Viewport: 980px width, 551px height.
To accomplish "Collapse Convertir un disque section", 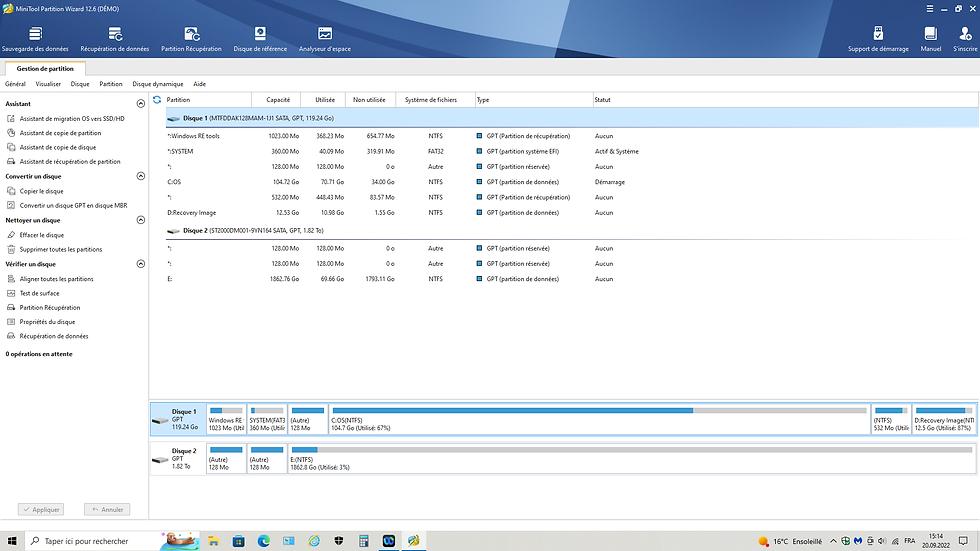I will point(141,177).
